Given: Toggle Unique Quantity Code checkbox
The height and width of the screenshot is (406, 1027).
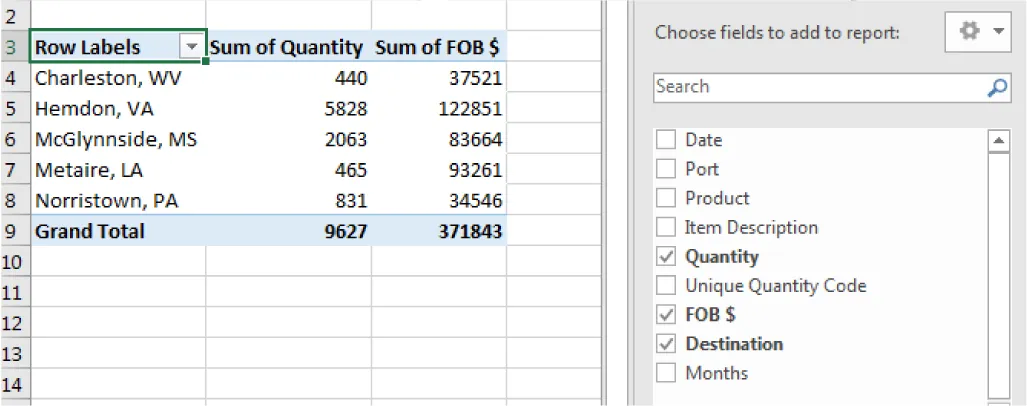Looking at the screenshot, I should point(665,286).
